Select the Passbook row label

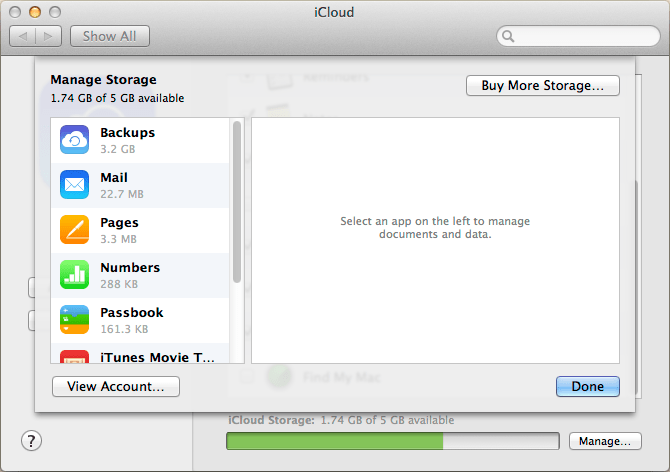132,313
